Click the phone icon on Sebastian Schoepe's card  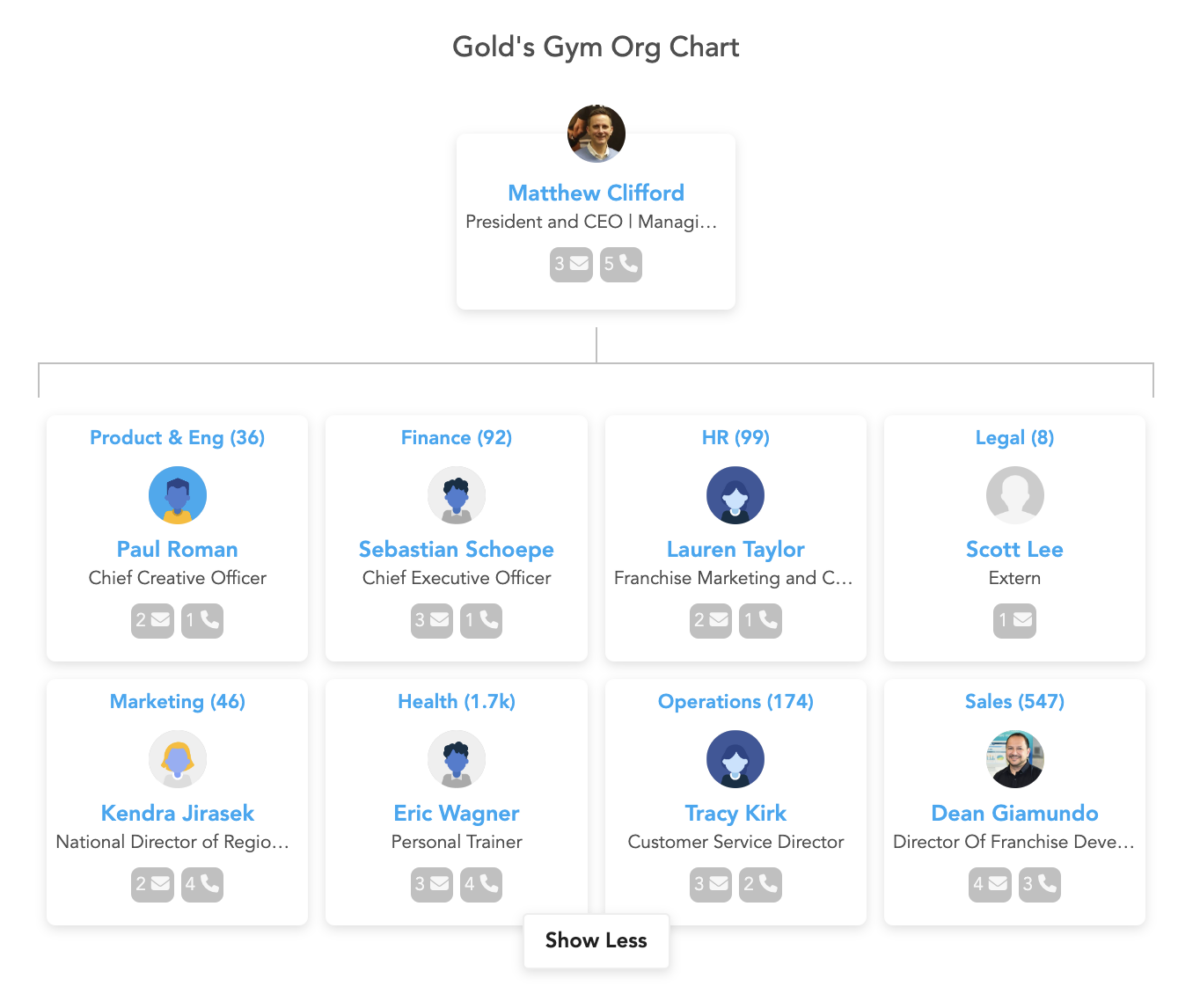click(x=481, y=620)
